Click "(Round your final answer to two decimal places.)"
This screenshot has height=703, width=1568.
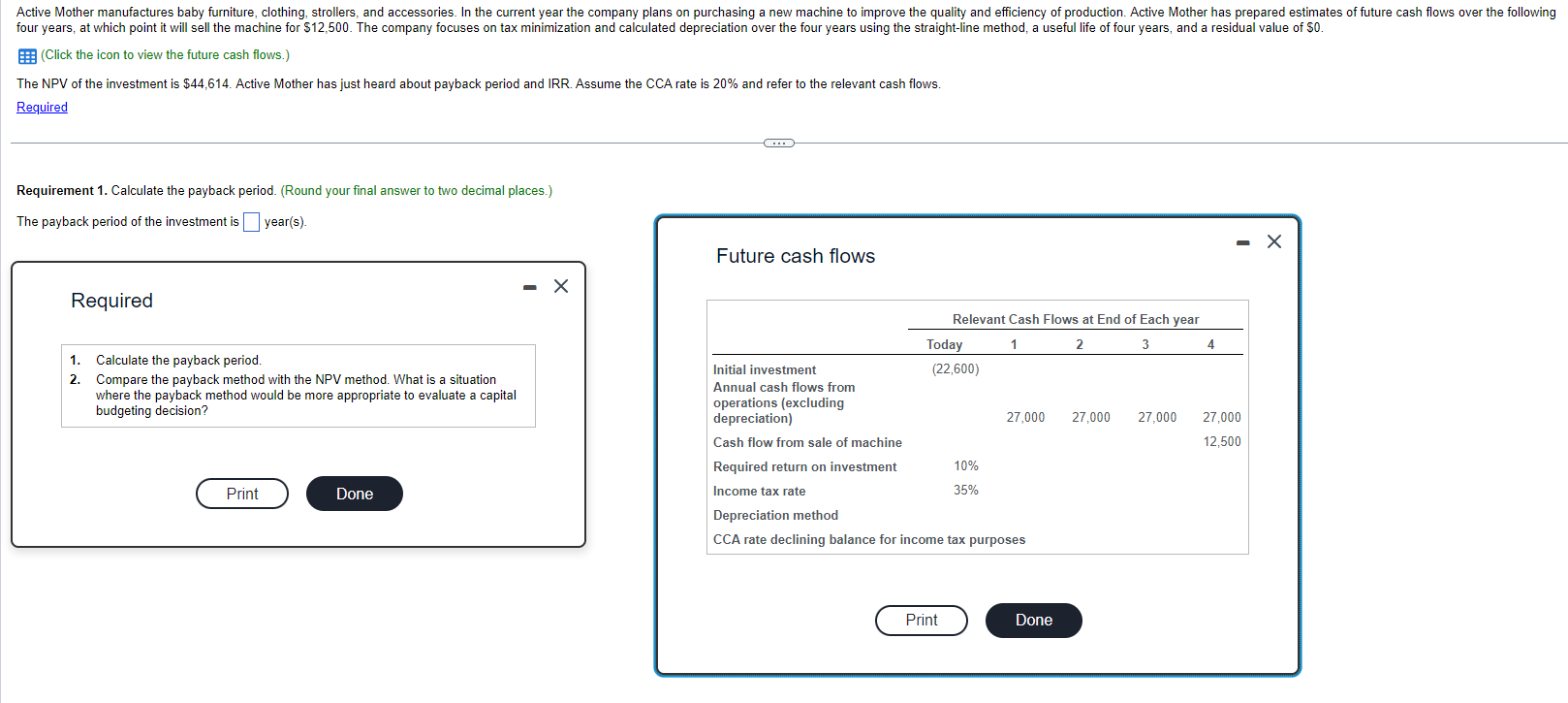[417, 191]
